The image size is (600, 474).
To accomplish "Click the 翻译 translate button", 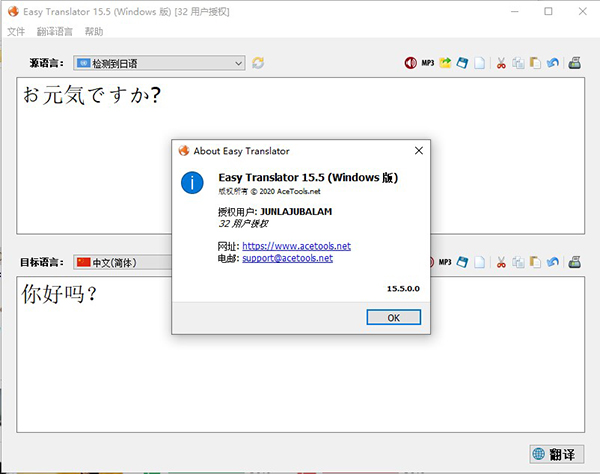I will coord(557,454).
